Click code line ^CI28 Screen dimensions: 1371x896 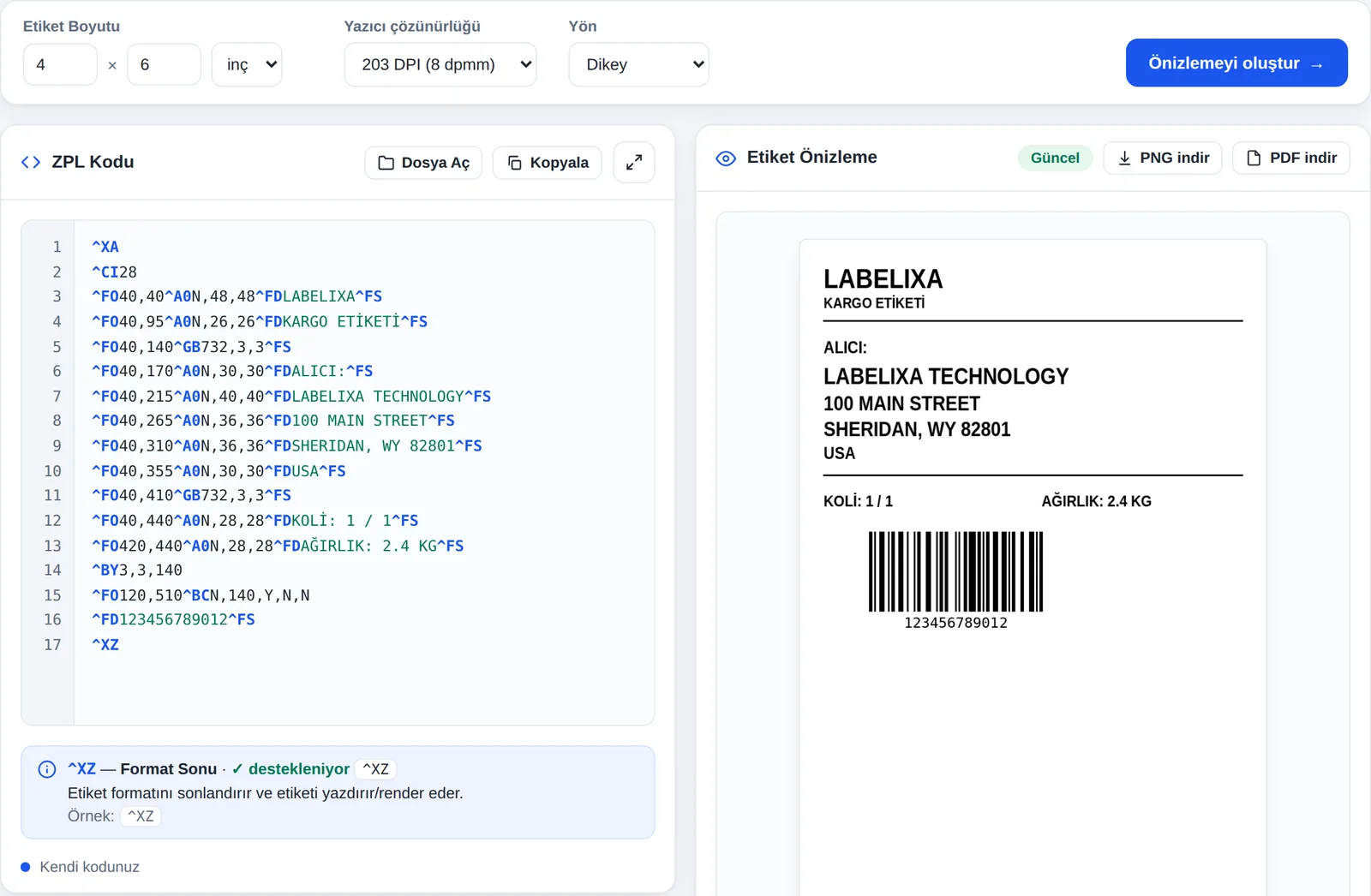pos(114,272)
